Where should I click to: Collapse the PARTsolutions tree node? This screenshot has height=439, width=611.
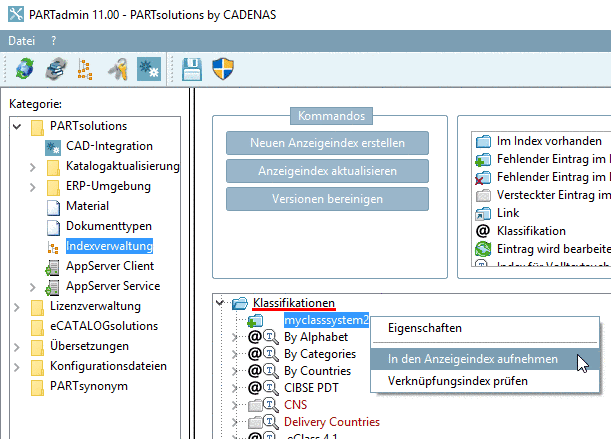click(17, 126)
